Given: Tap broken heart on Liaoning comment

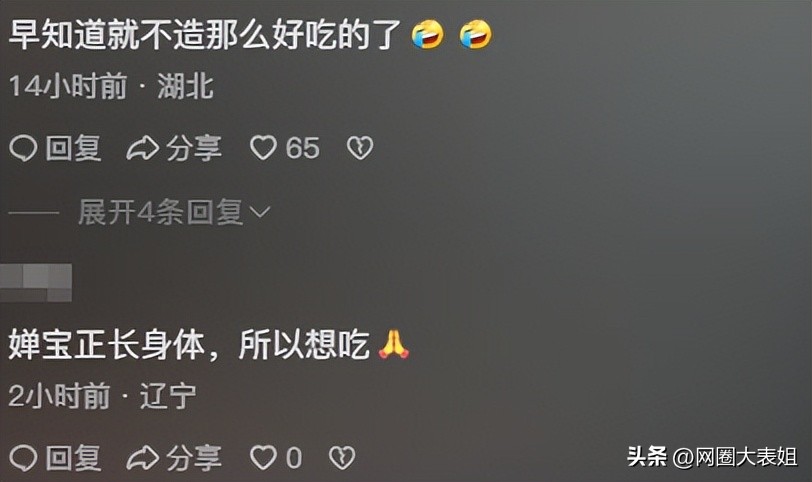Looking at the screenshot, I should coord(342,458).
